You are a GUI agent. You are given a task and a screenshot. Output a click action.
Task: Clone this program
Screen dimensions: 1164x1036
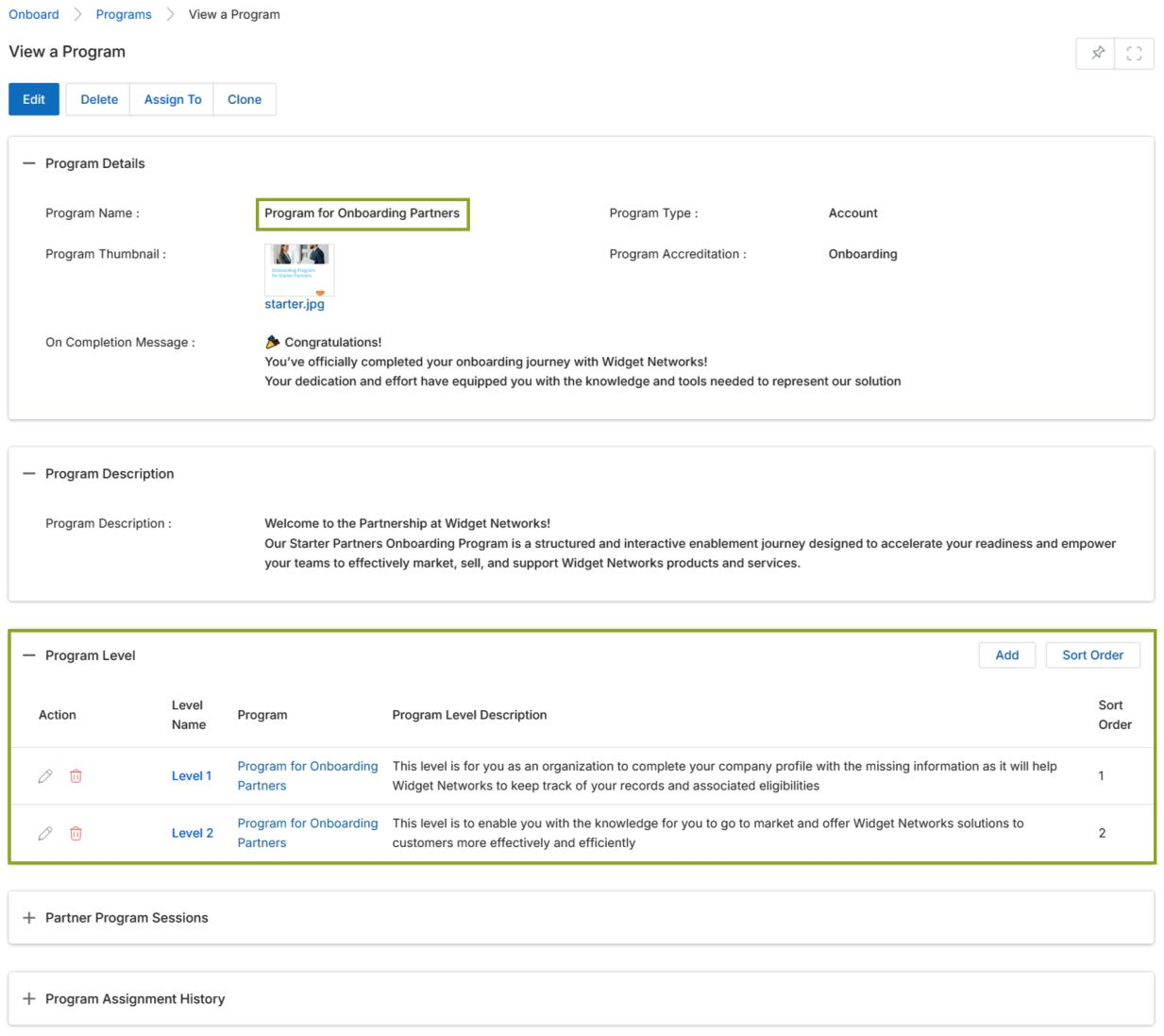(245, 99)
